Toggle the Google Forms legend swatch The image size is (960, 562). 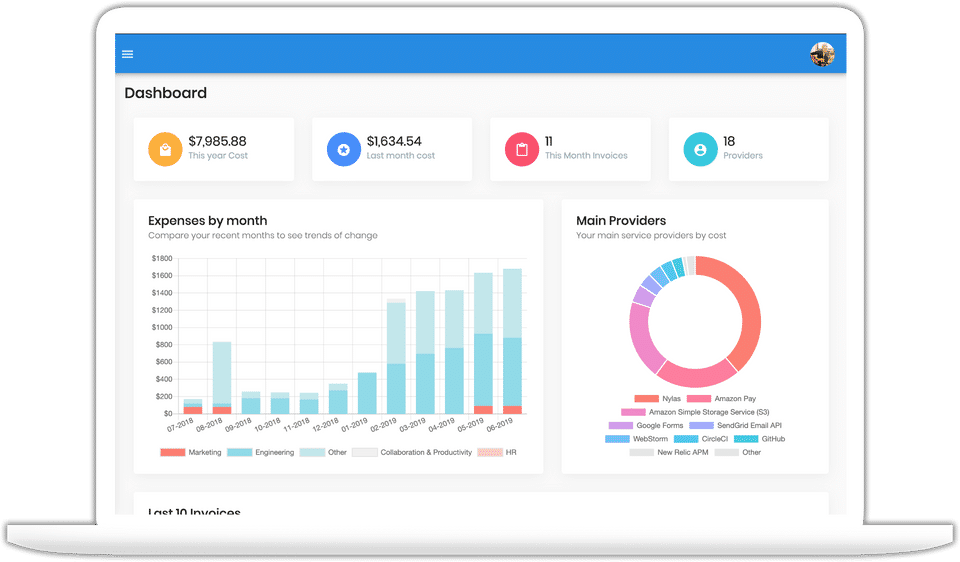[621, 425]
